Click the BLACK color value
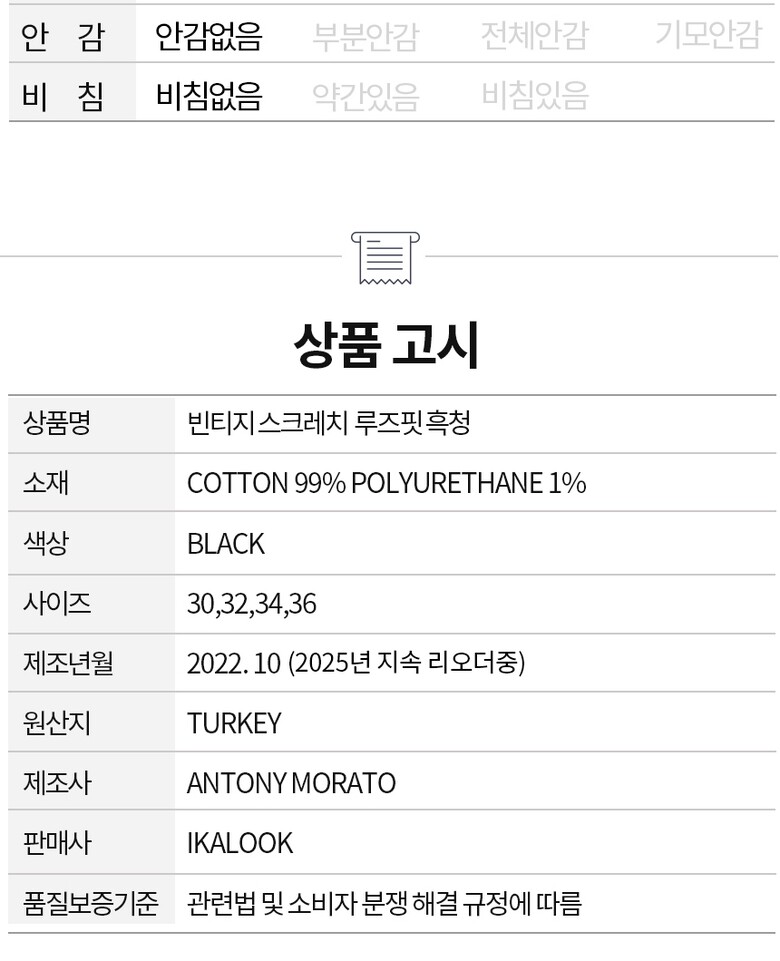This screenshot has height=961, width=780. 226,544
